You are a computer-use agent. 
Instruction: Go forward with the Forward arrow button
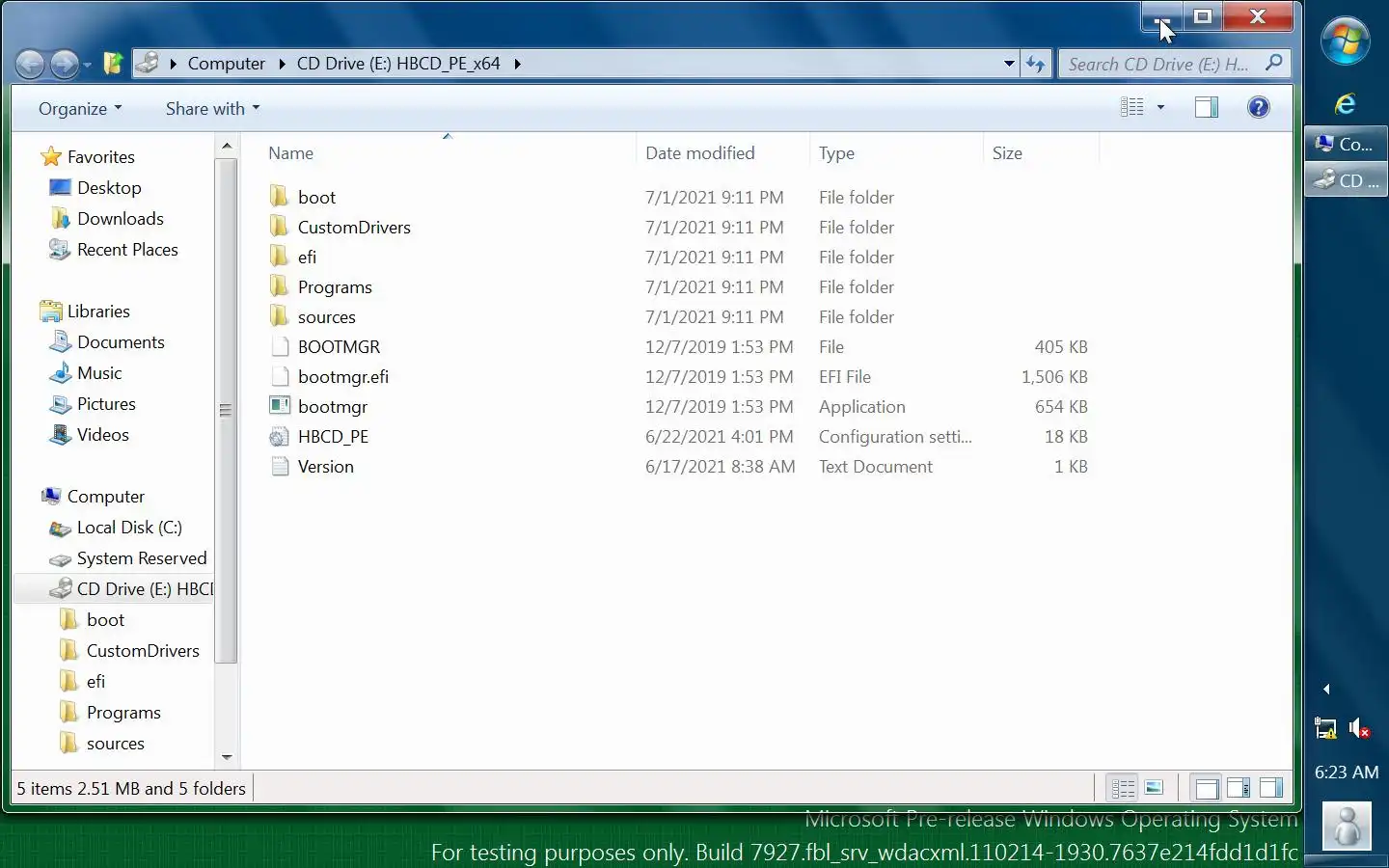pyautogui.click(x=64, y=65)
